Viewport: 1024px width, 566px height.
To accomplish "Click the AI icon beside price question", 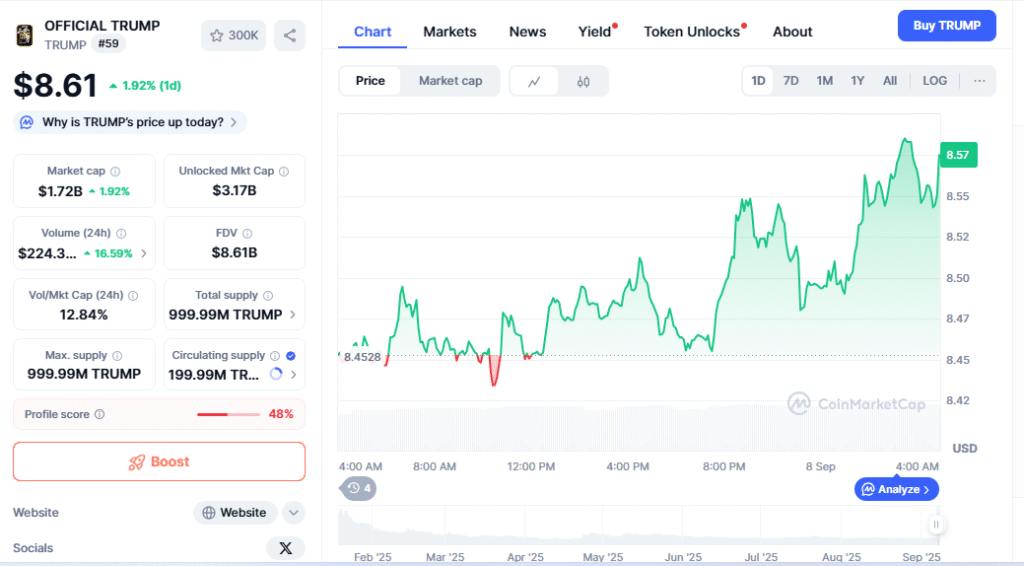I will click(x=26, y=122).
